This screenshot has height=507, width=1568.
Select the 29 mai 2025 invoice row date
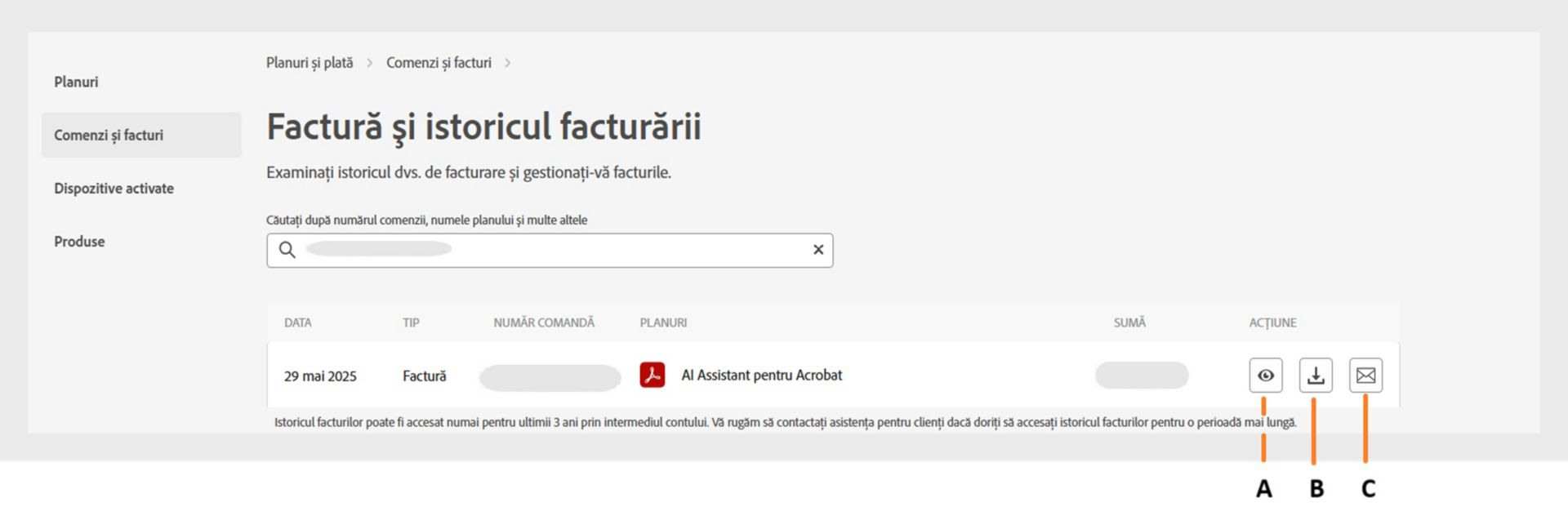[320, 376]
